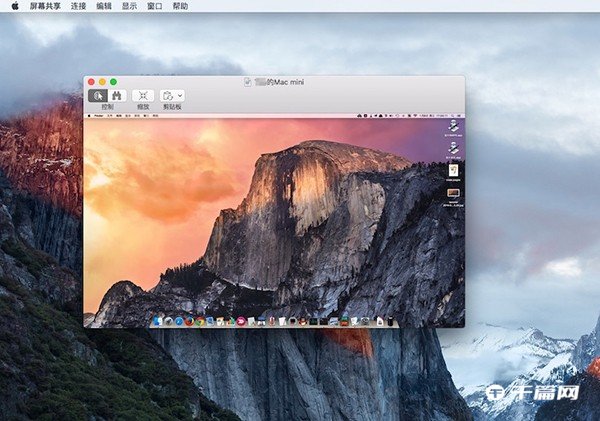Expand the 剪贴板 clipboard dropdown

pyautogui.click(x=172, y=95)
